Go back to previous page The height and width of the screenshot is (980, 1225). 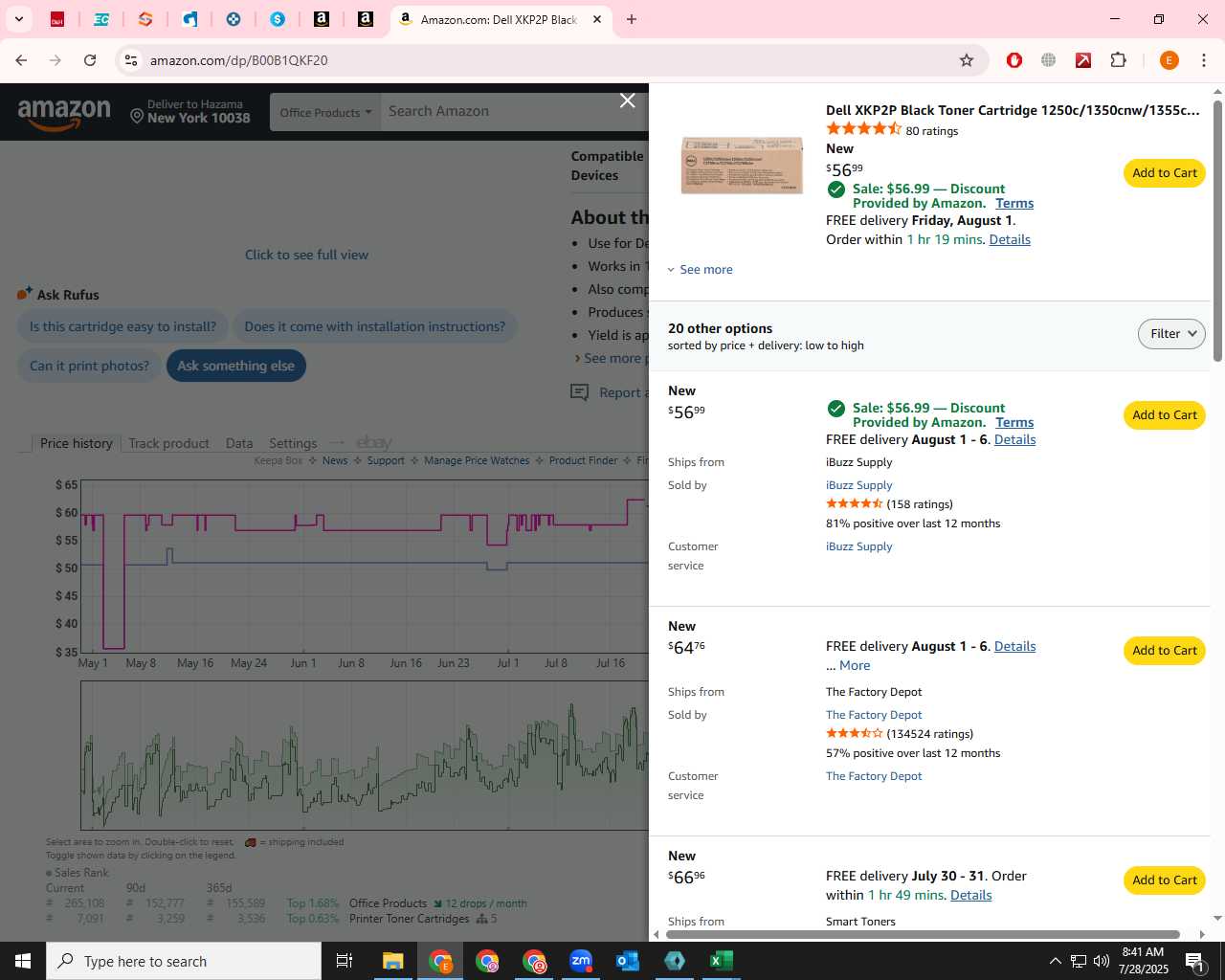pos(21,60)
